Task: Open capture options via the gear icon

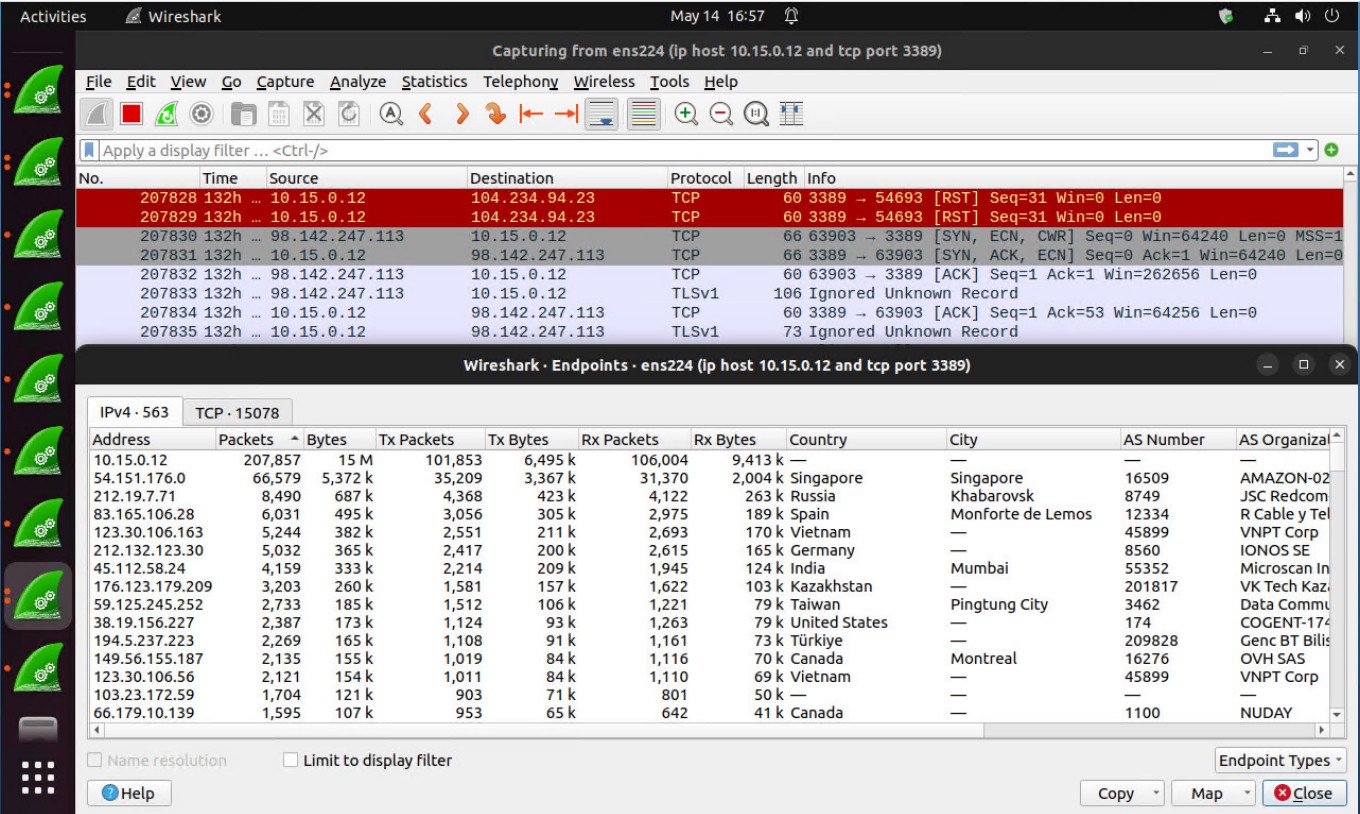Action: [x=201, y=114]
